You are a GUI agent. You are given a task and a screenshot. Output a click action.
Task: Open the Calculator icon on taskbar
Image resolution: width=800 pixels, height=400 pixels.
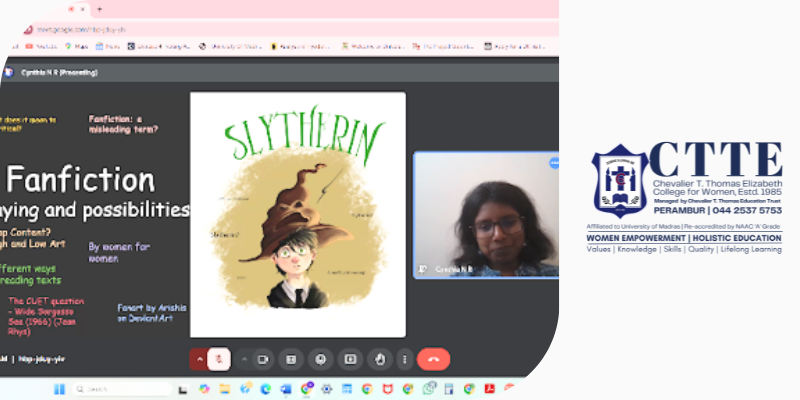click(x=449, y=389)
